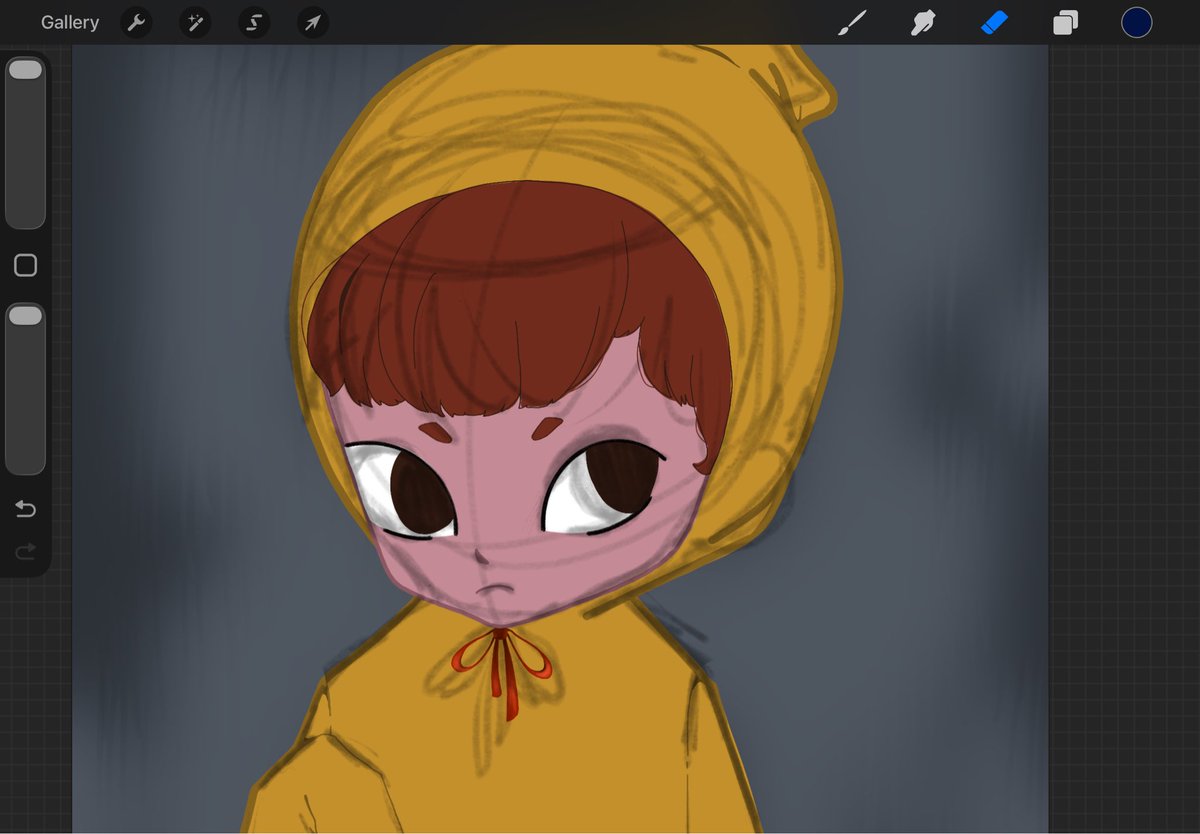Open the Layers panel
This screenshot has width=1200, height=834.
click(x=1065, y=22)
